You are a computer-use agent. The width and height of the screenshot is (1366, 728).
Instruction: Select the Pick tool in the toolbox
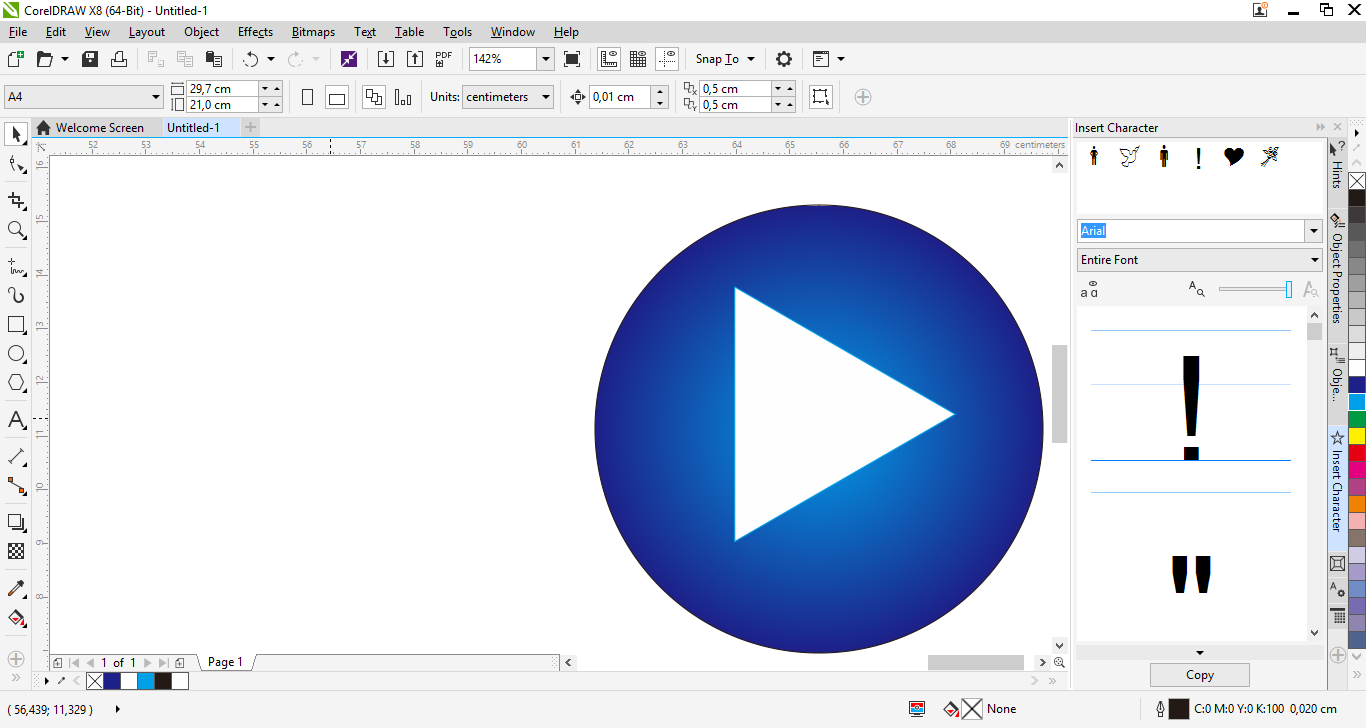coord(16,134)
